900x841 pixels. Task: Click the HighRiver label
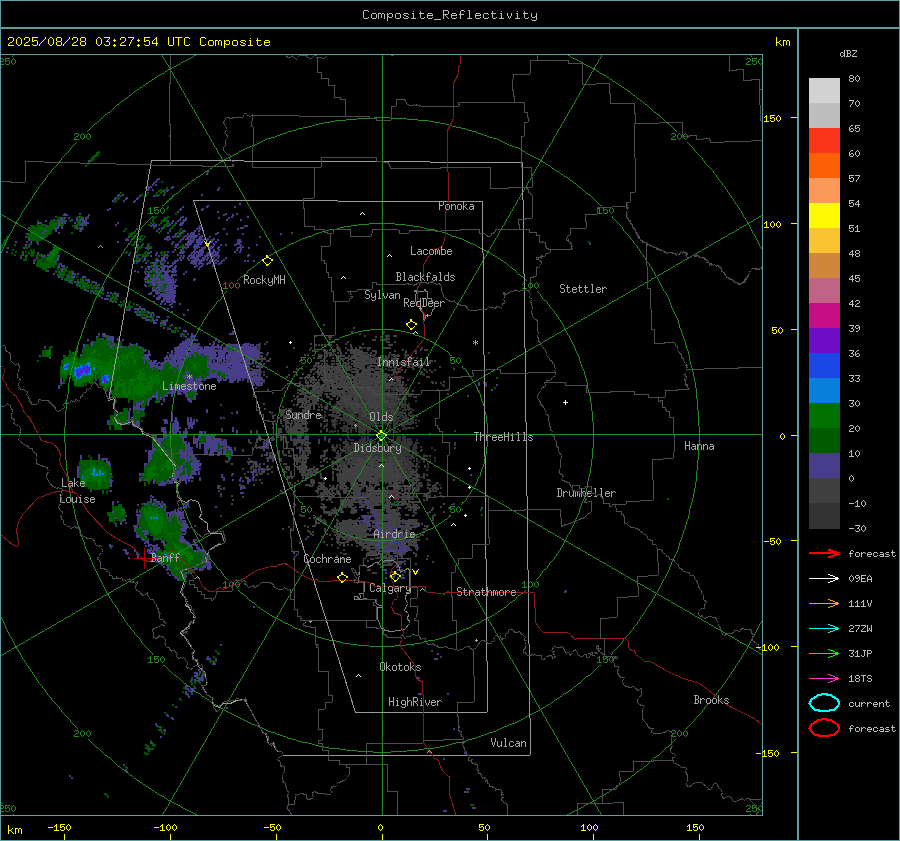point(415,702)
